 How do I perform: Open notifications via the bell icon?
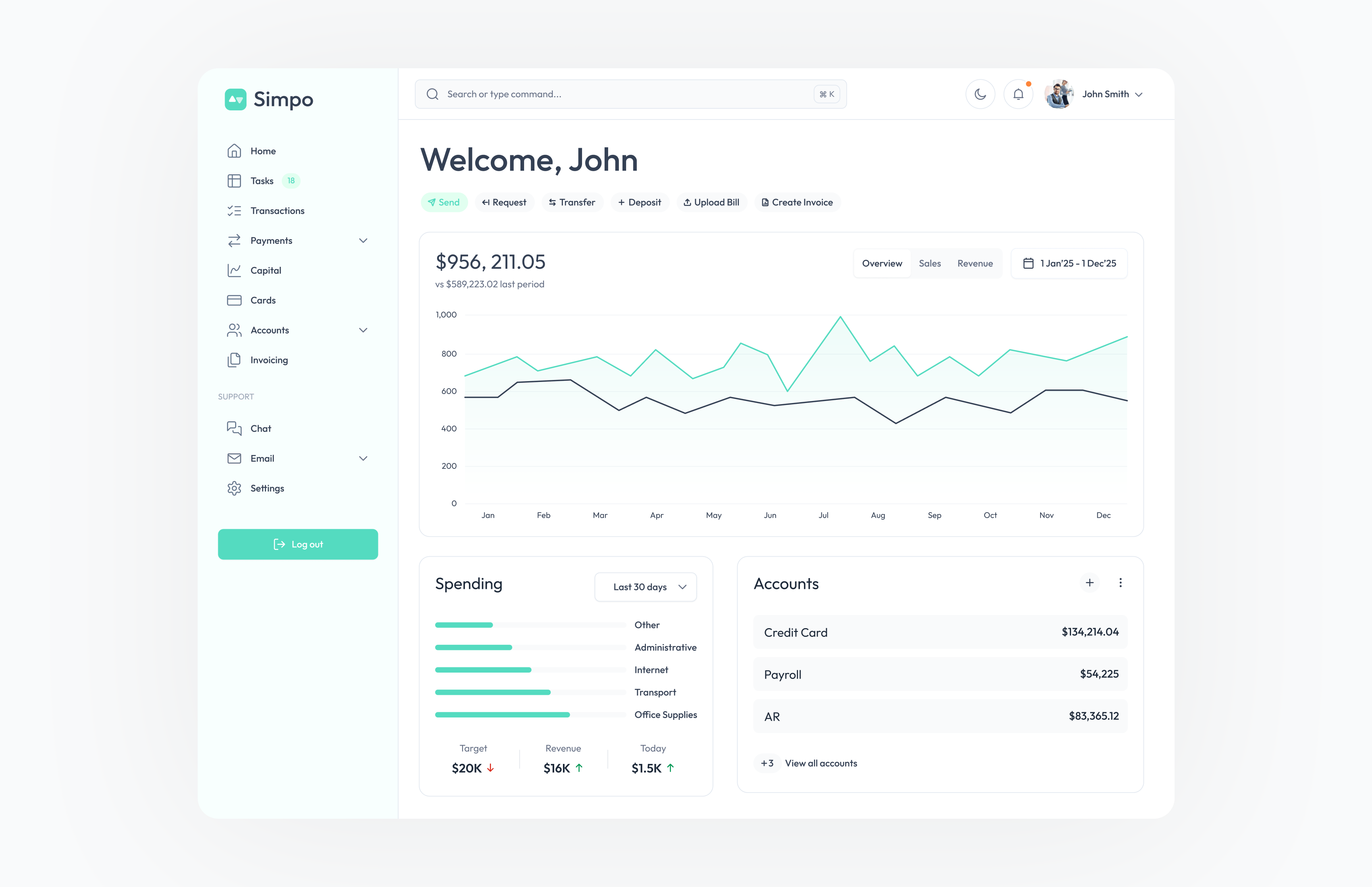(1018, 94)
